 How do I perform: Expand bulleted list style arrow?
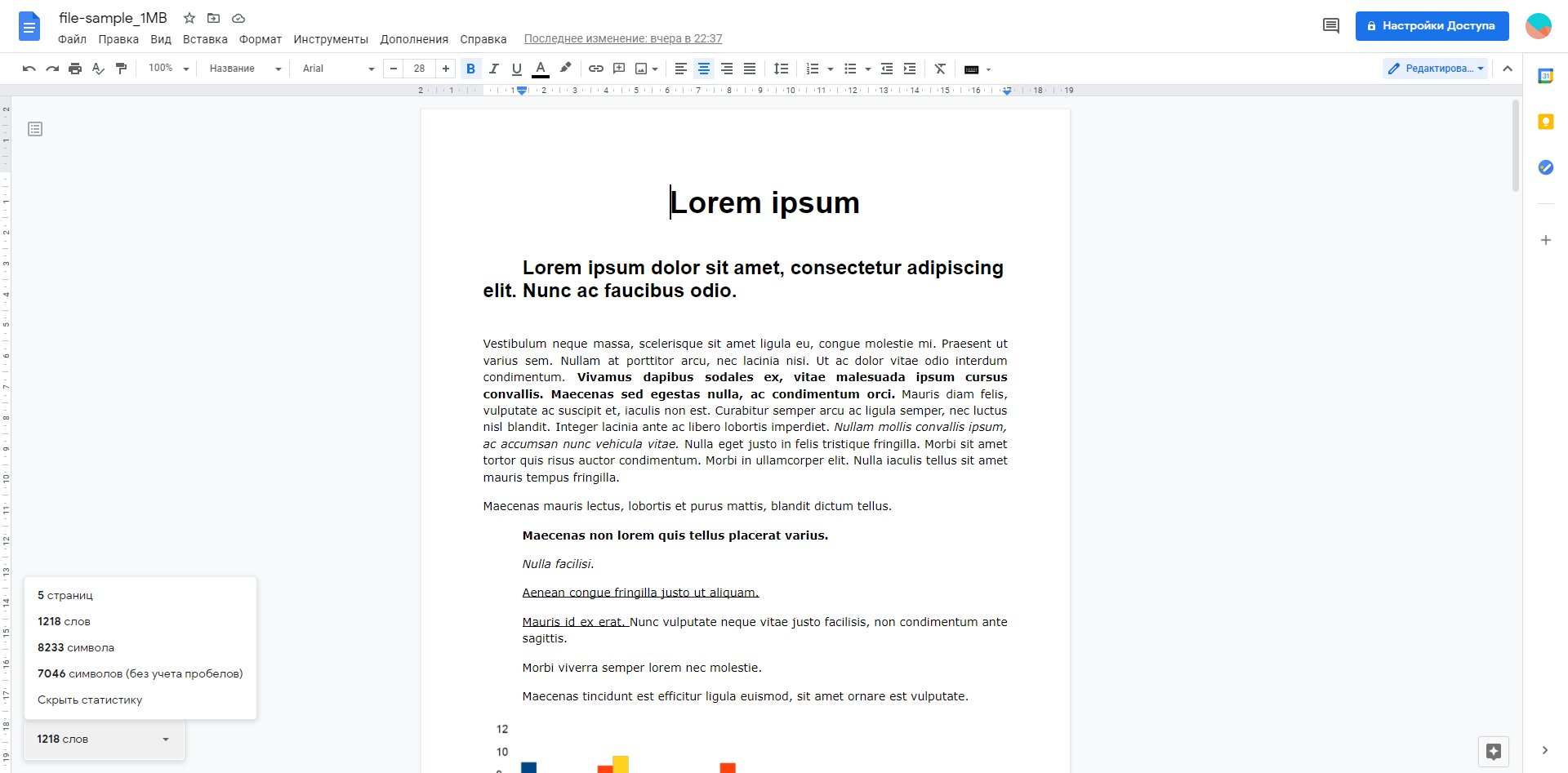[x=867, y=69]
